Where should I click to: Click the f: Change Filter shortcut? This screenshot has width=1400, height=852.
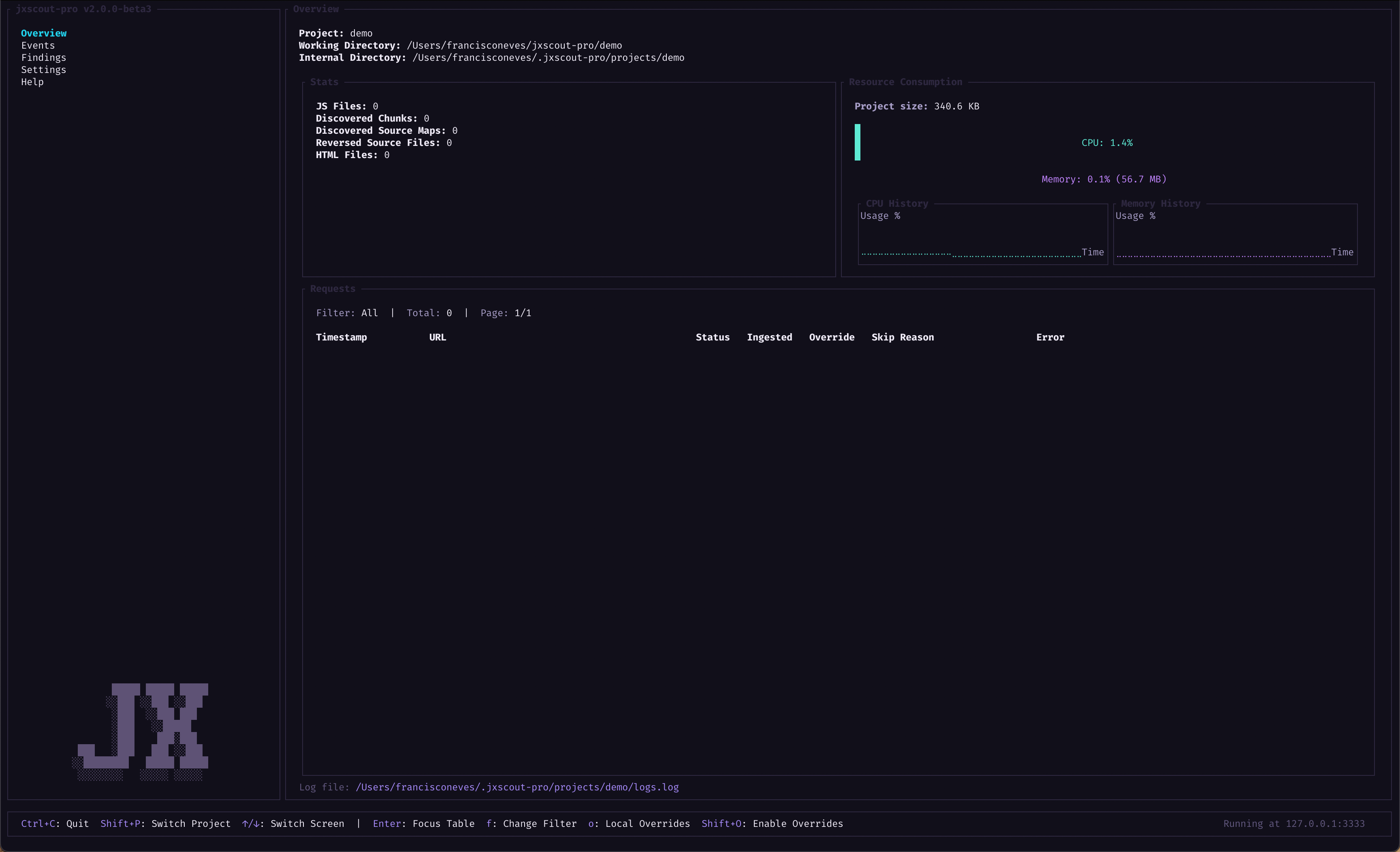pyautogui.click(x=531, y=824)
